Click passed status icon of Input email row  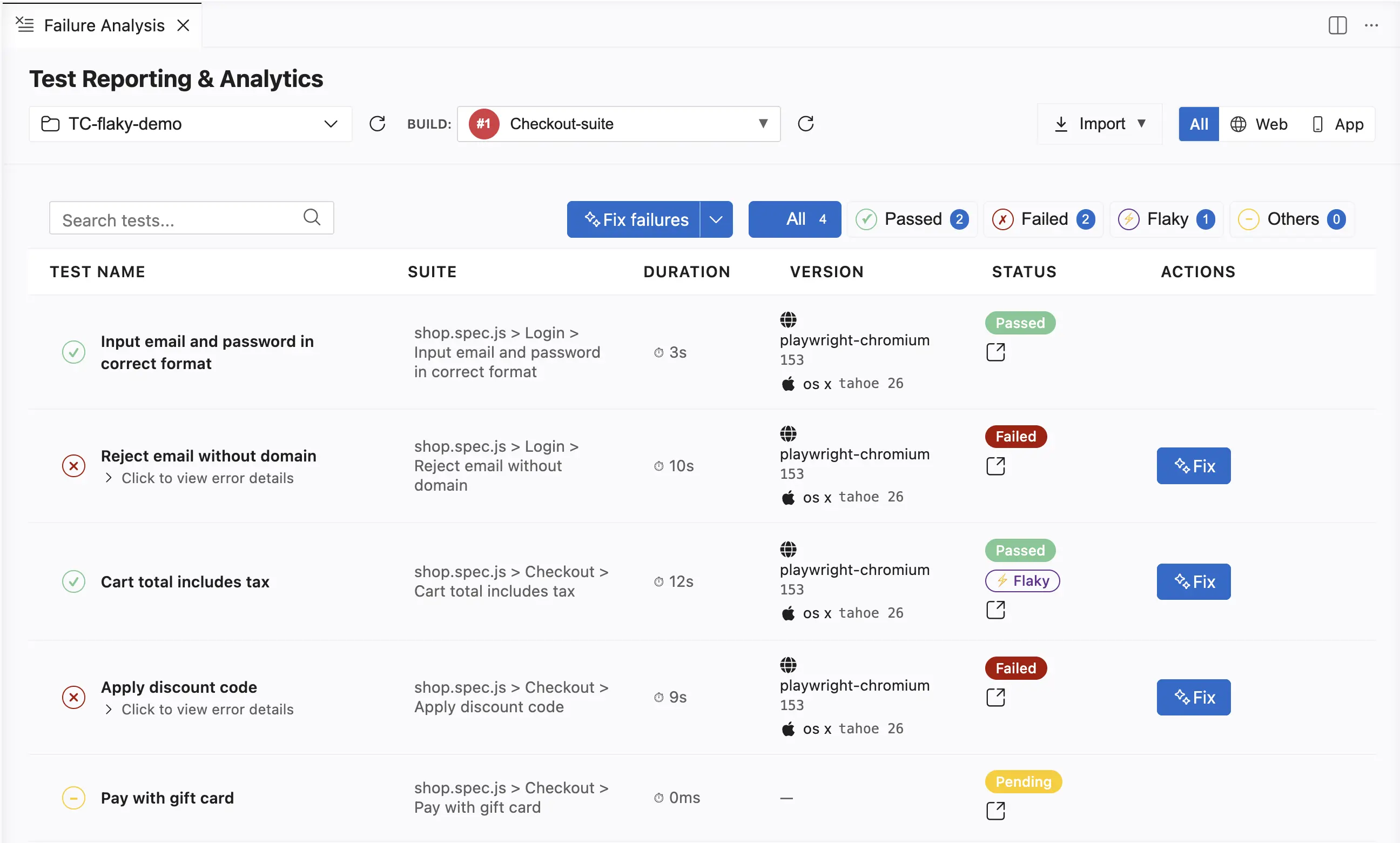(74, 352)
